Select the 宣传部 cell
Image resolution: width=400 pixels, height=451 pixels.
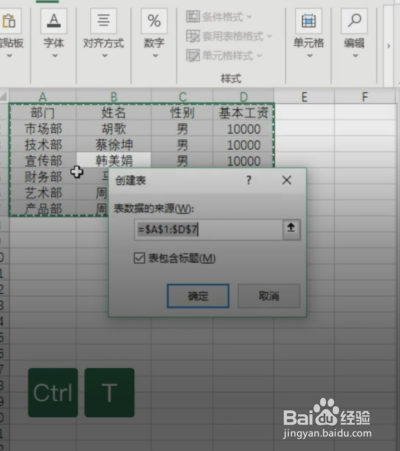coord(43,161)
